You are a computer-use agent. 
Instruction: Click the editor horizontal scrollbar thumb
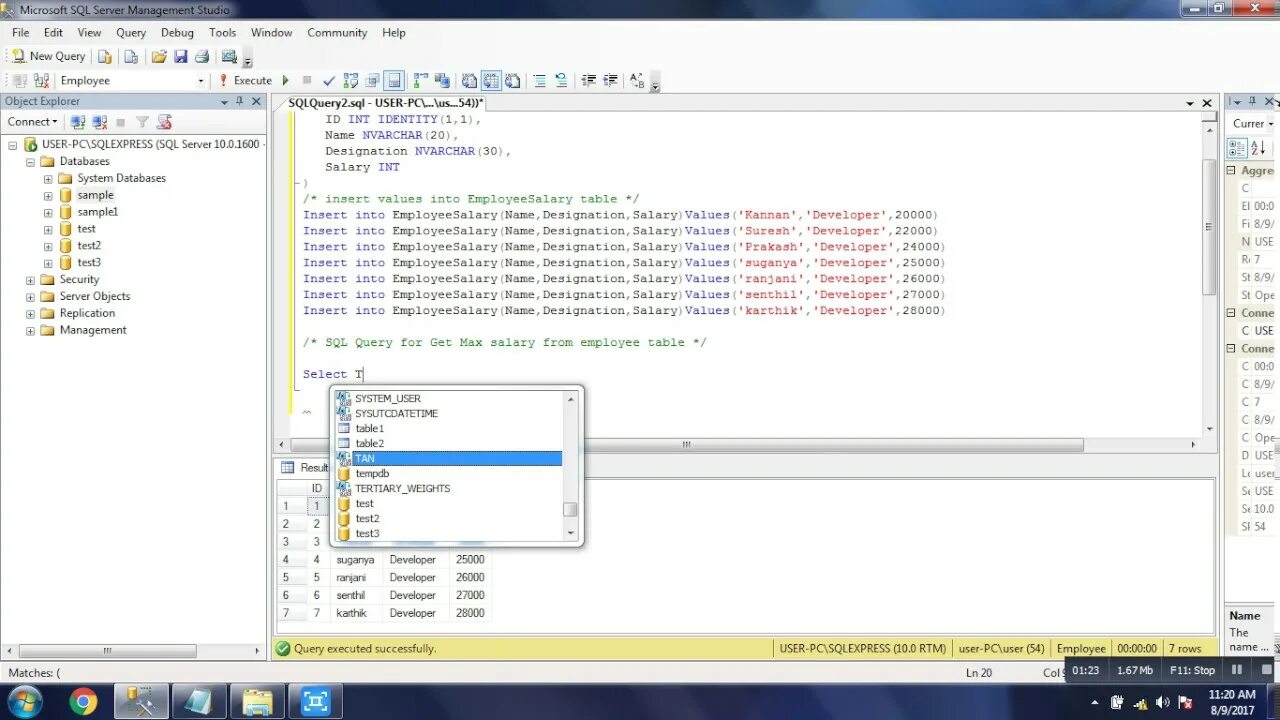point(686,445)
